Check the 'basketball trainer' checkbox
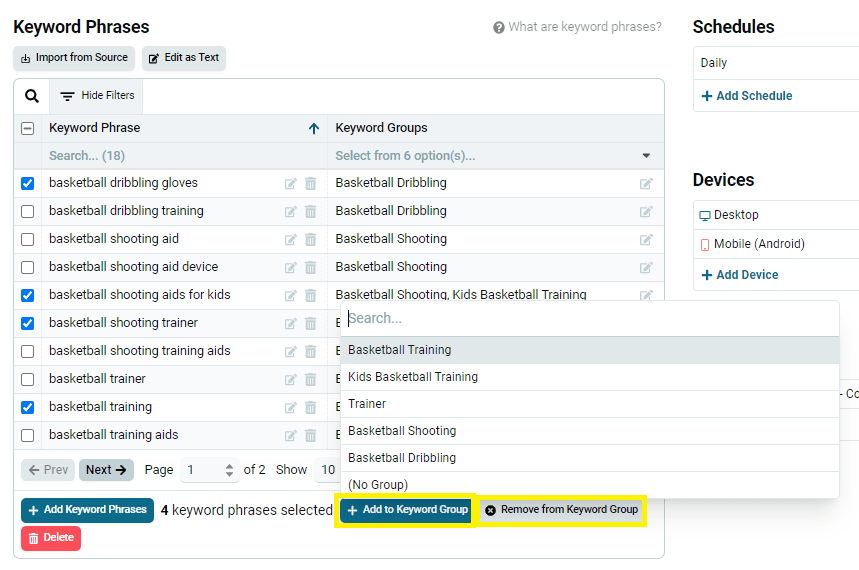859x570 pixels. [x=27, y=379]
